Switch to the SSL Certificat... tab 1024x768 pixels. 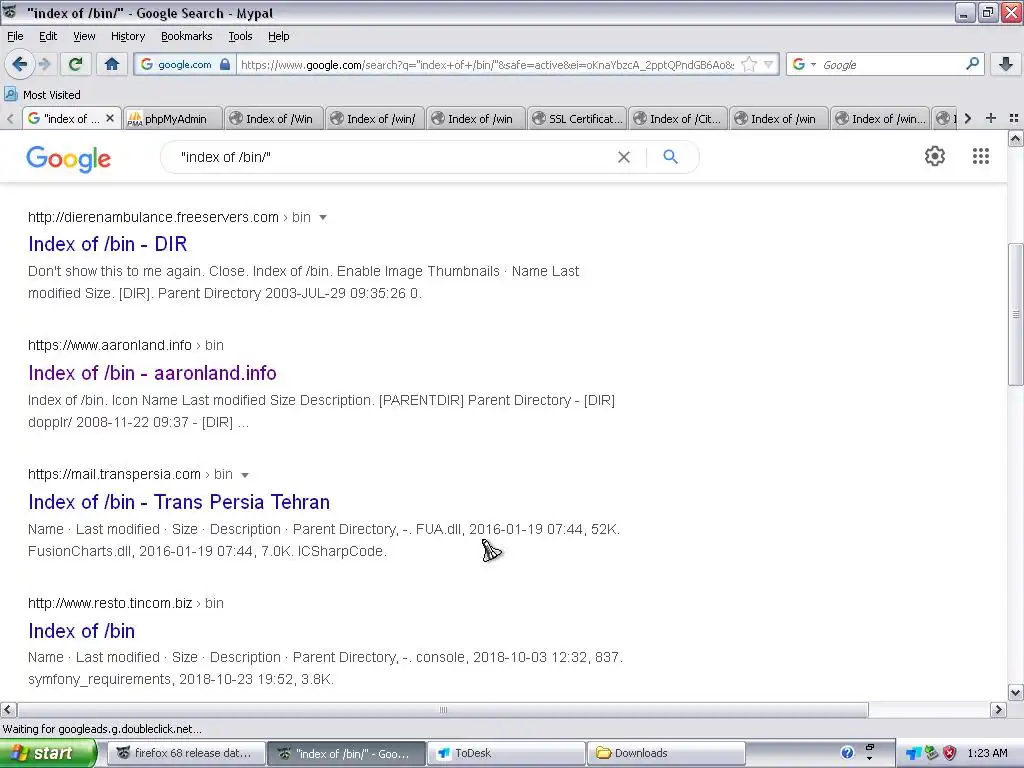[x=577, y=118]
